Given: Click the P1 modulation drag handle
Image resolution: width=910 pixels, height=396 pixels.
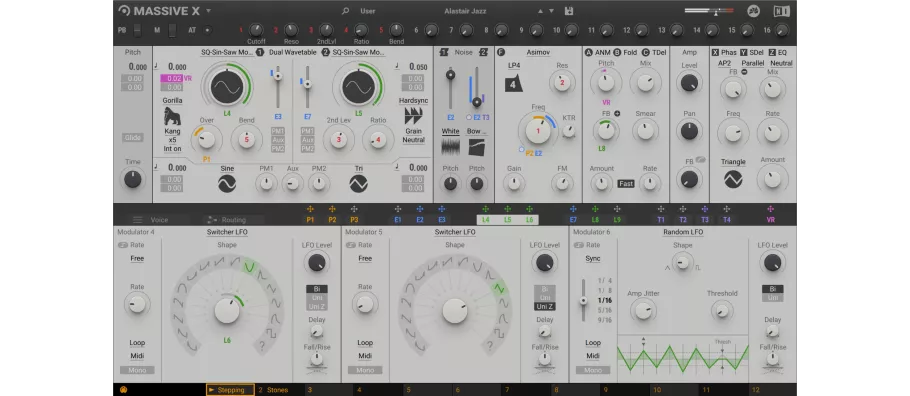Looking at the screenshot, I should tap(310, 209).
